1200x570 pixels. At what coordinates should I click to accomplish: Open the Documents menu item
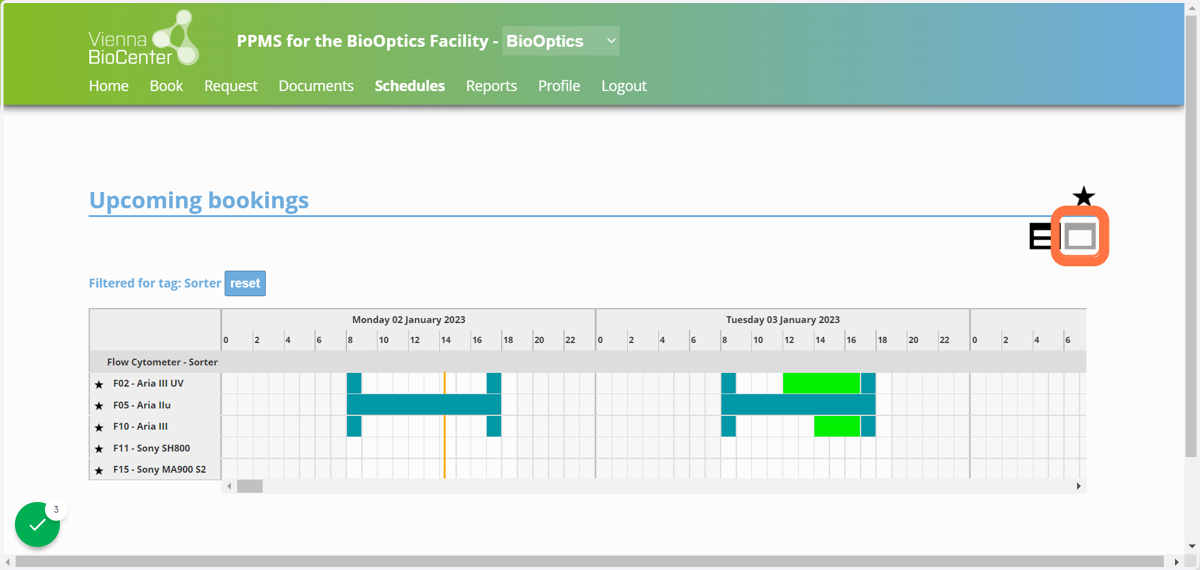click(316, 86)
